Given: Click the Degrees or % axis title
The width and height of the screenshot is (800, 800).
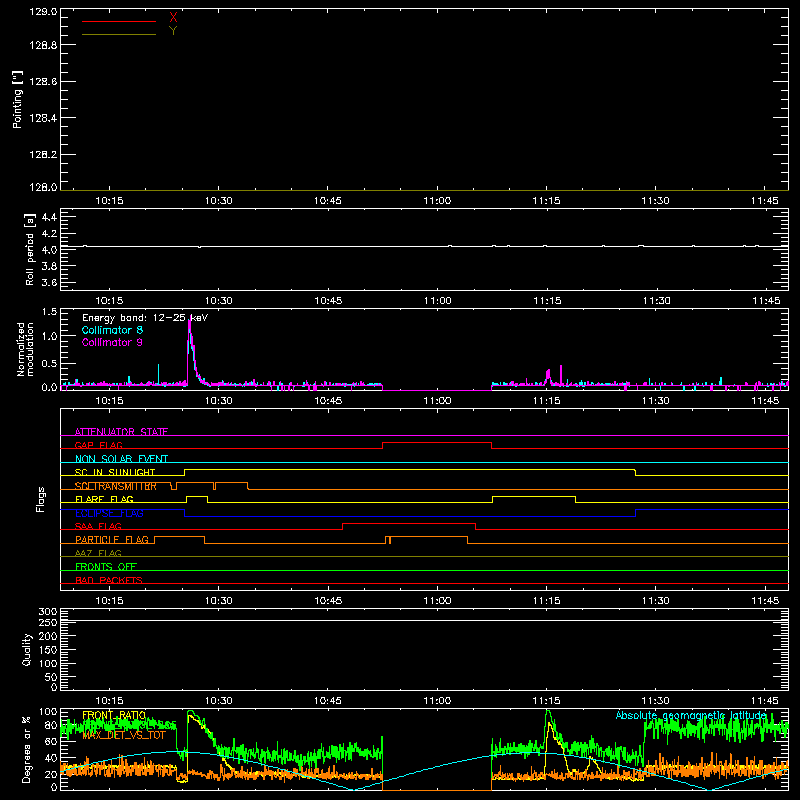Looking at the screenshot, I should click(x=27, y=749).
